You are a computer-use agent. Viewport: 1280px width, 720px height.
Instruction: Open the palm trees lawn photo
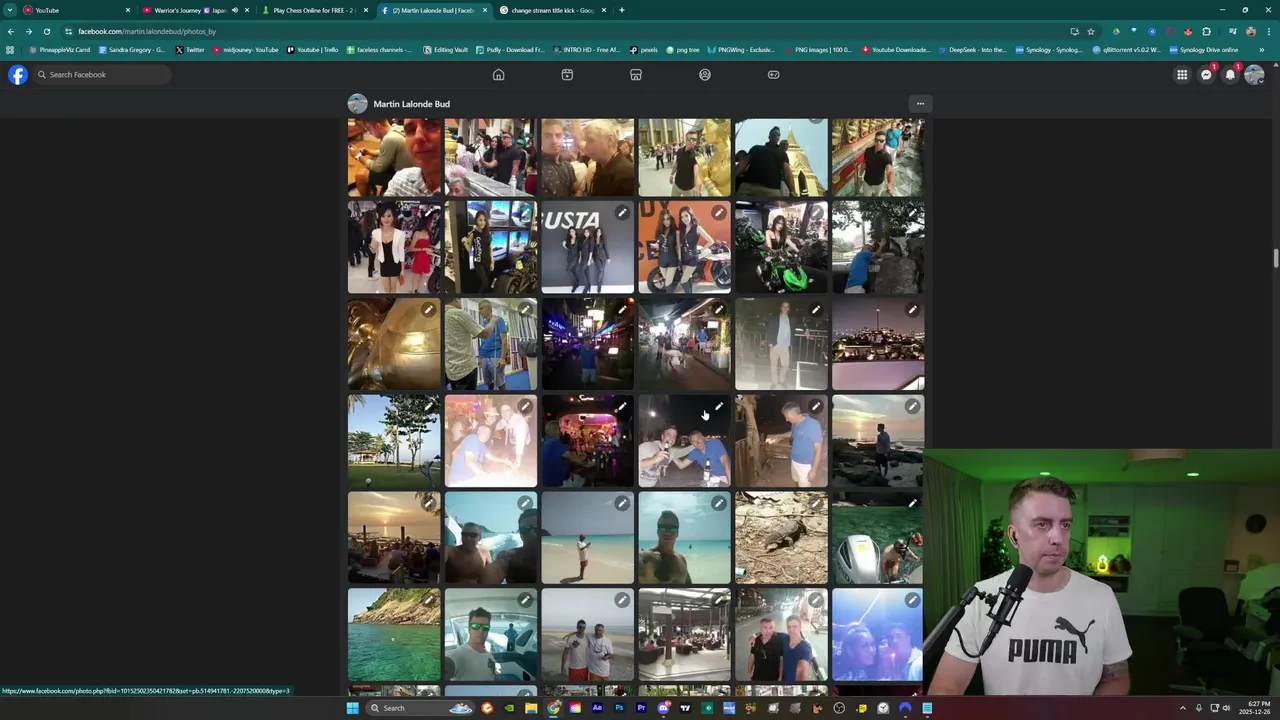(x=394, y=441)
